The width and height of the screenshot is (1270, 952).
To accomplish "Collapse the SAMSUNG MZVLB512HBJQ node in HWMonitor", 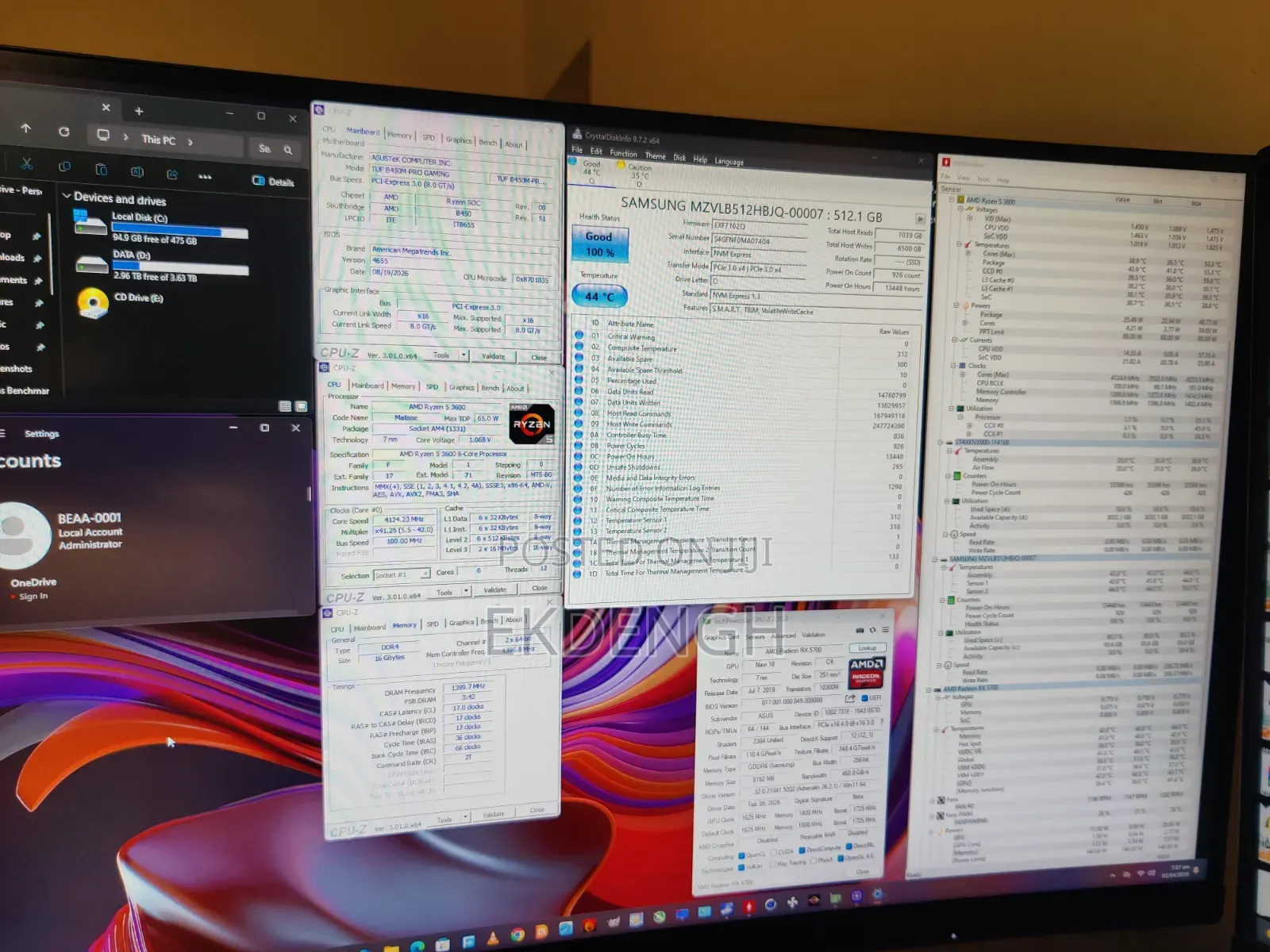I will click(935, 559).
